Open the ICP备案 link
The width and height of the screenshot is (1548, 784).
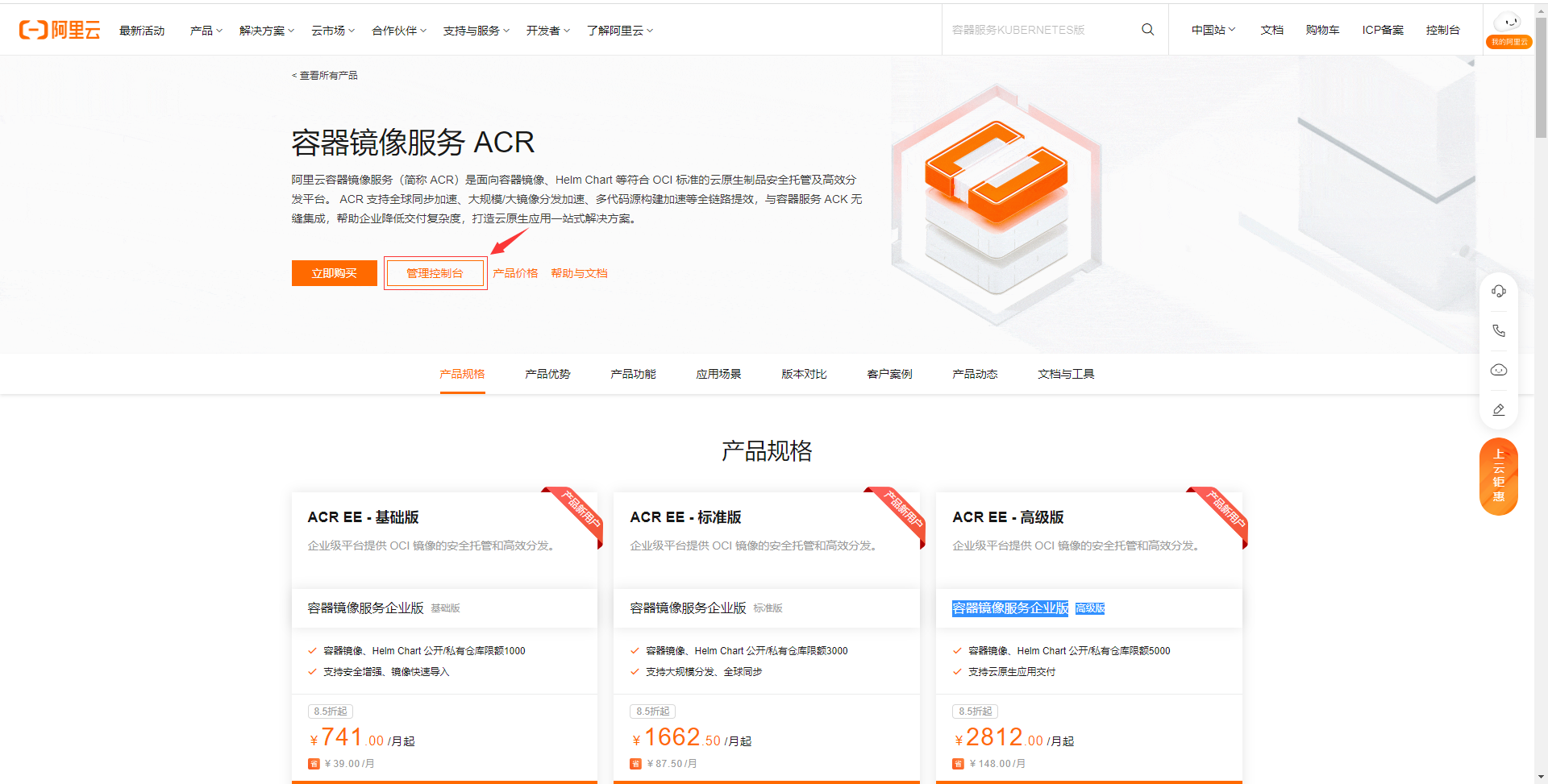pos(1383,30)
